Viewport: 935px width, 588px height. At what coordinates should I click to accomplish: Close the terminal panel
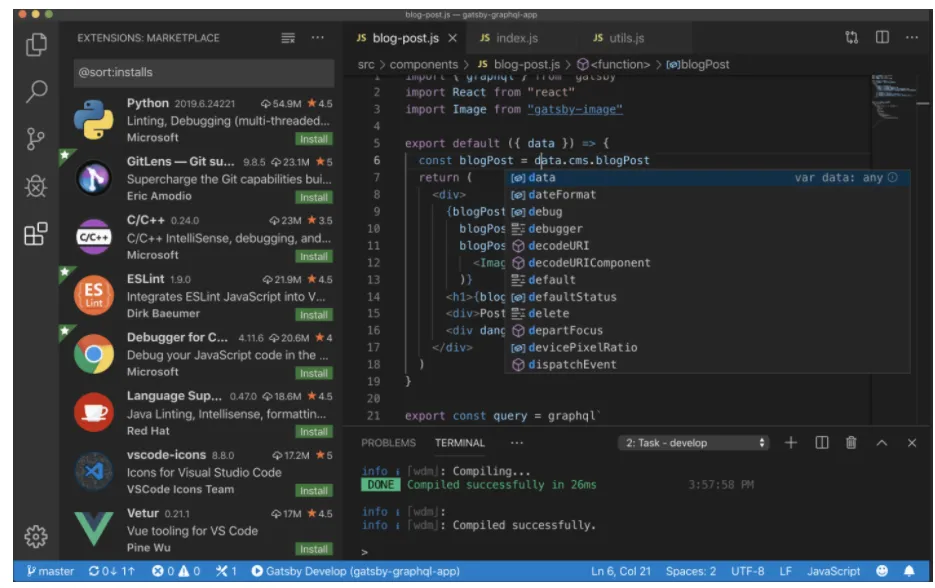912,443
